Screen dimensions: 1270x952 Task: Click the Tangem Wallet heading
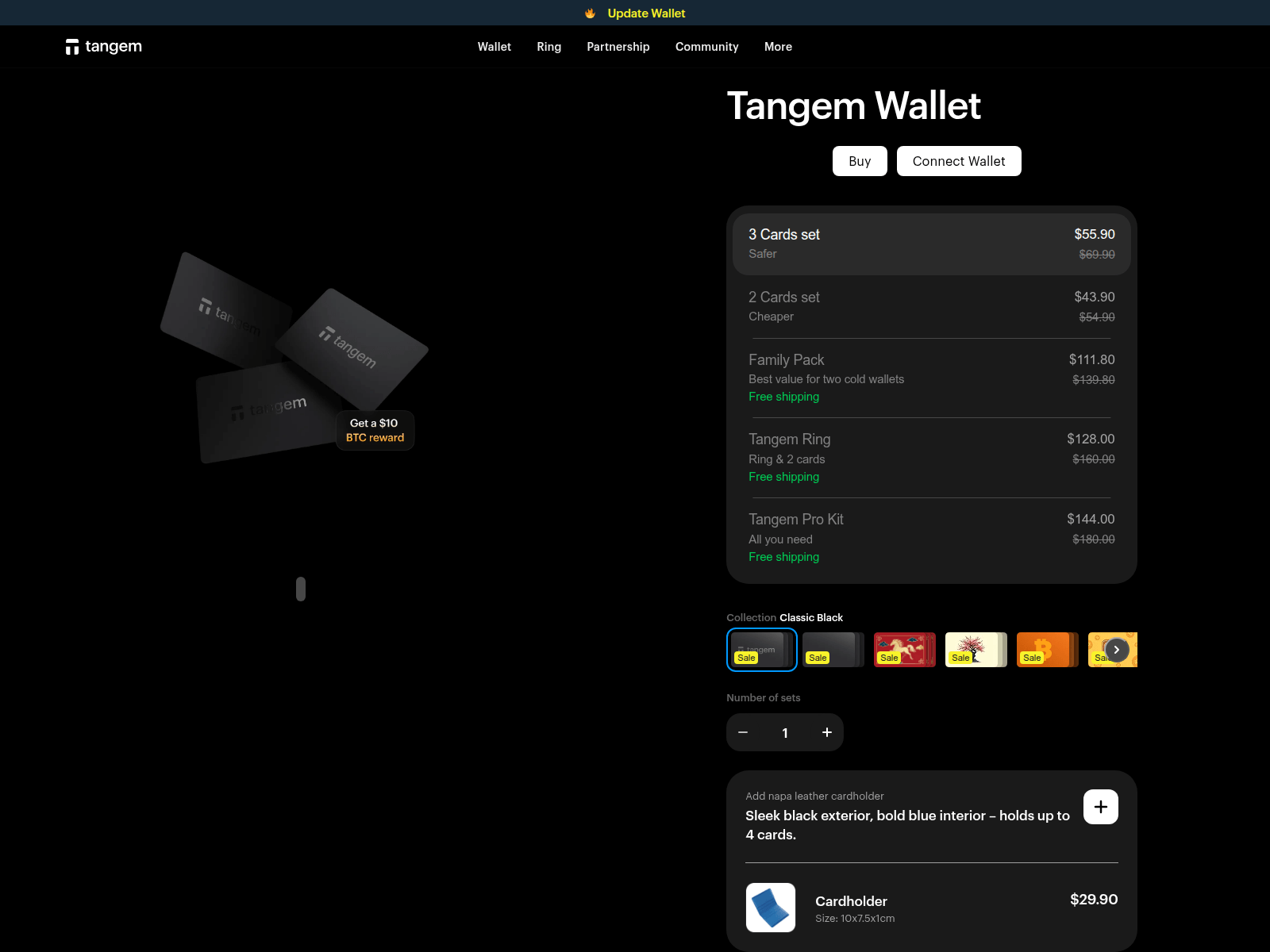click(x=854, y=106)
